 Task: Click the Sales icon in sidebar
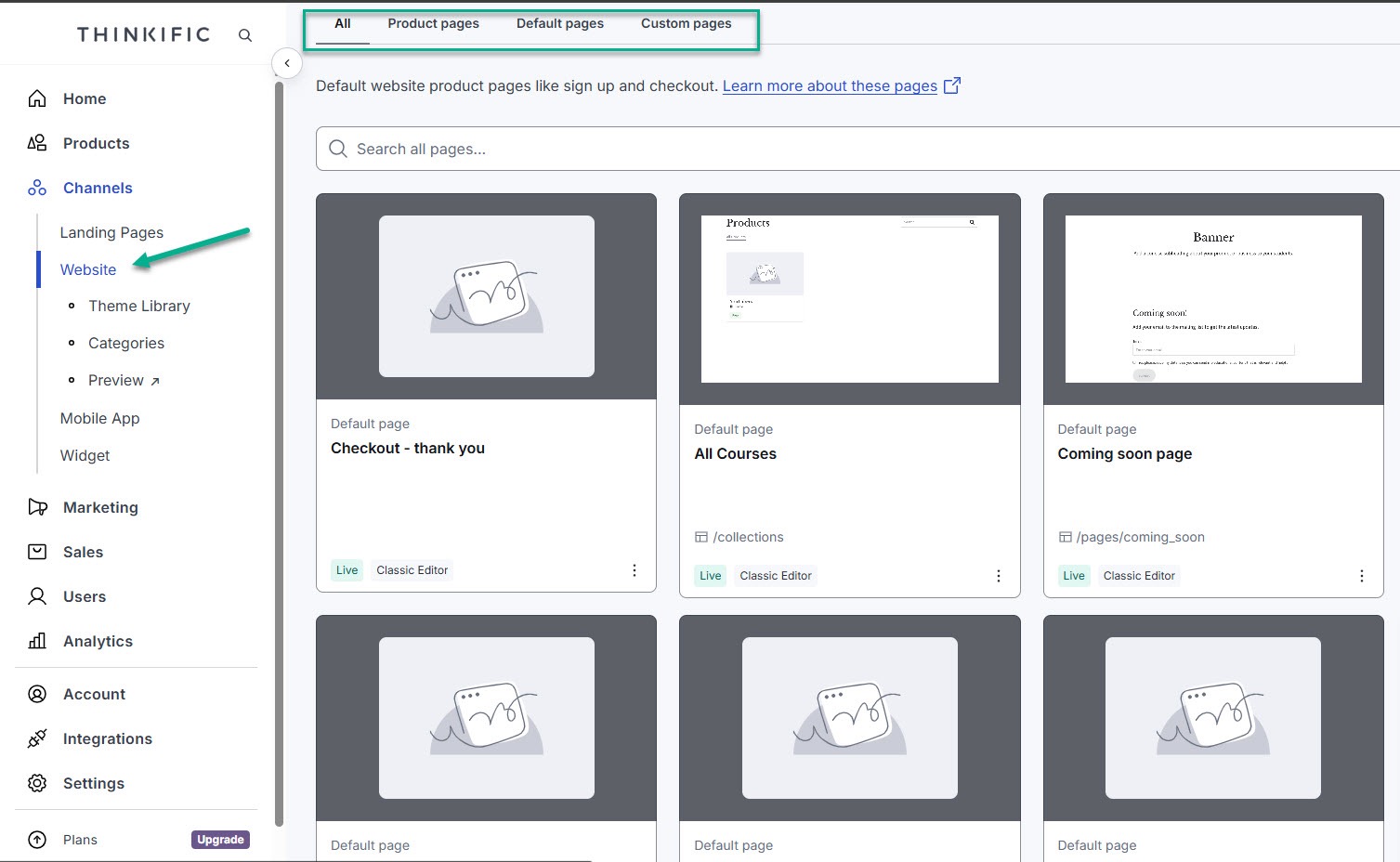click(37, 552)
